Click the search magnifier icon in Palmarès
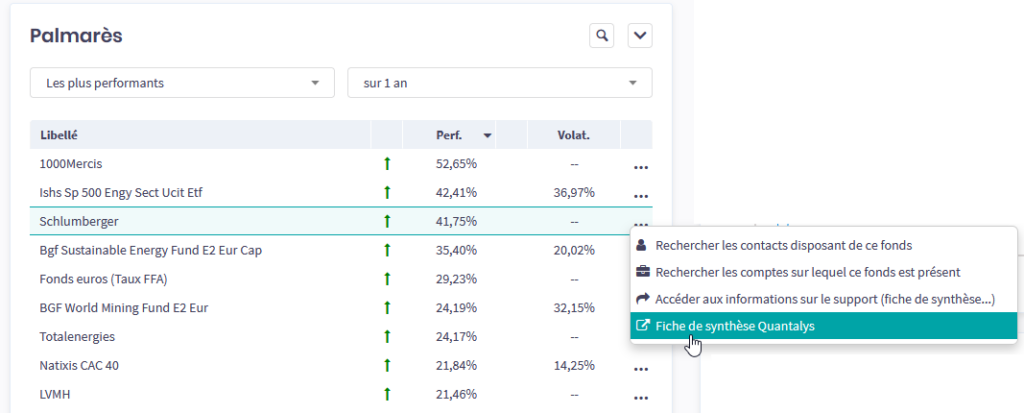1024x413 pixels. tap(601, 36)
